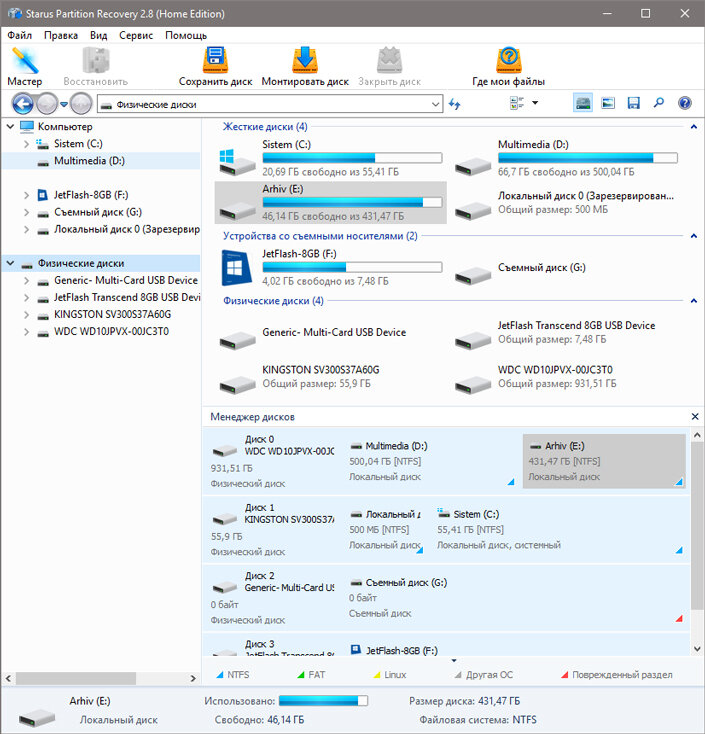Click the blue question mark help icon

(x=684, y=103)
